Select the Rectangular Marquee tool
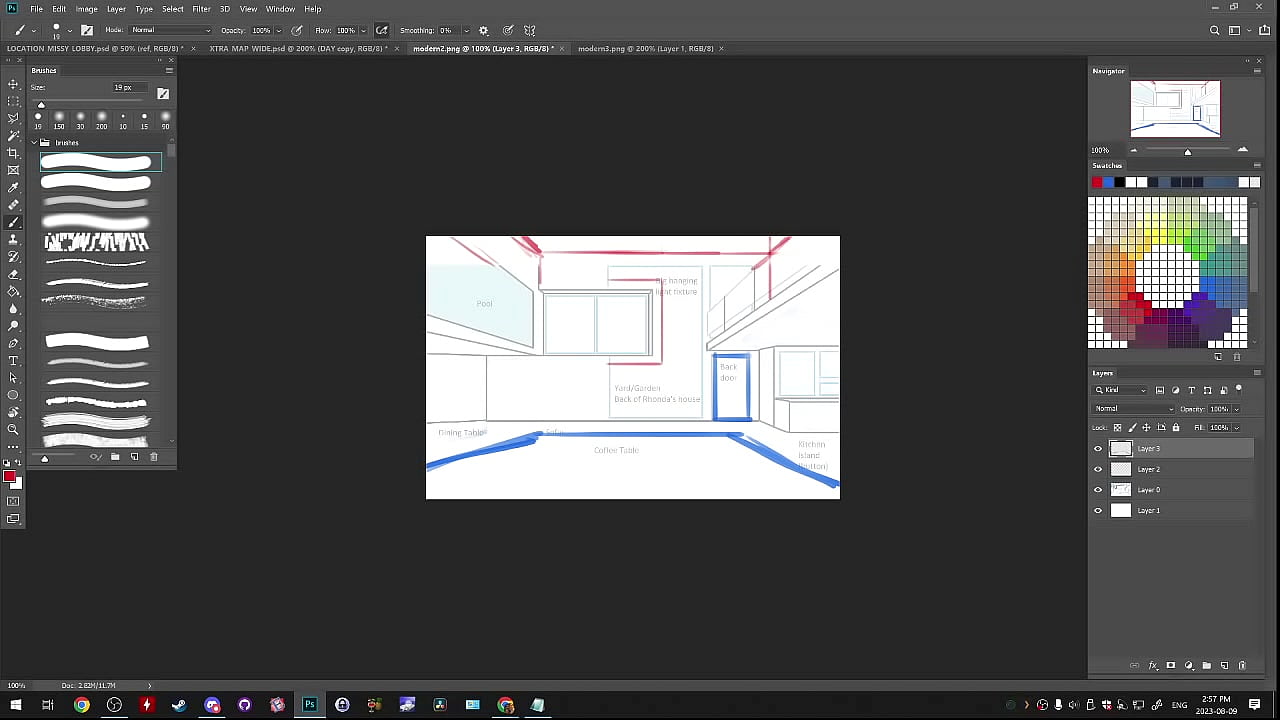Screen dimensions: 1280x720 pyautogui.click(x=13, y=101)
